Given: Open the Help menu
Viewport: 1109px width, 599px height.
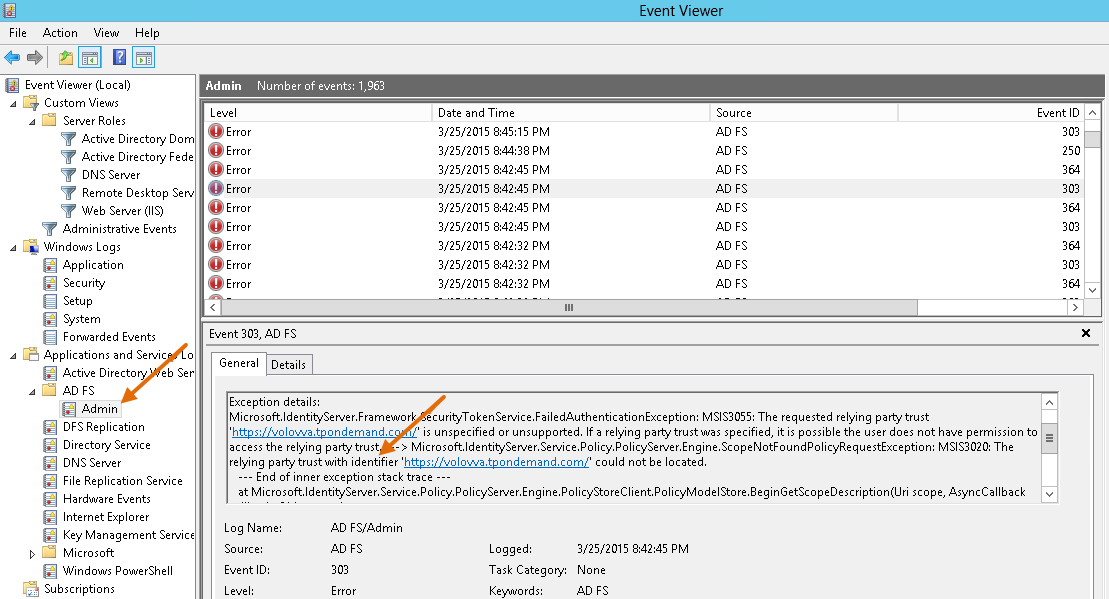Looking at the screenshot, I should (x=147, y=33).
